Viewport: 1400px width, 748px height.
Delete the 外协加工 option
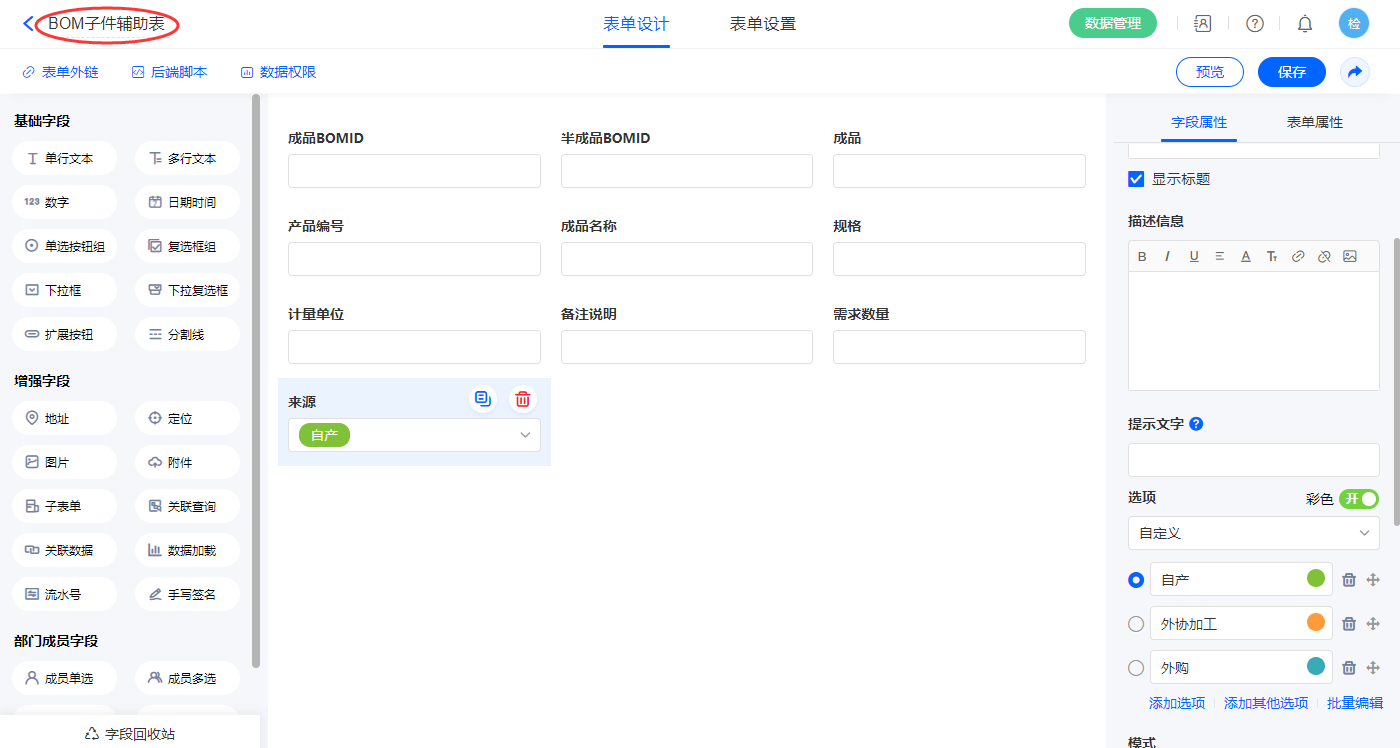coord(1348,624)
